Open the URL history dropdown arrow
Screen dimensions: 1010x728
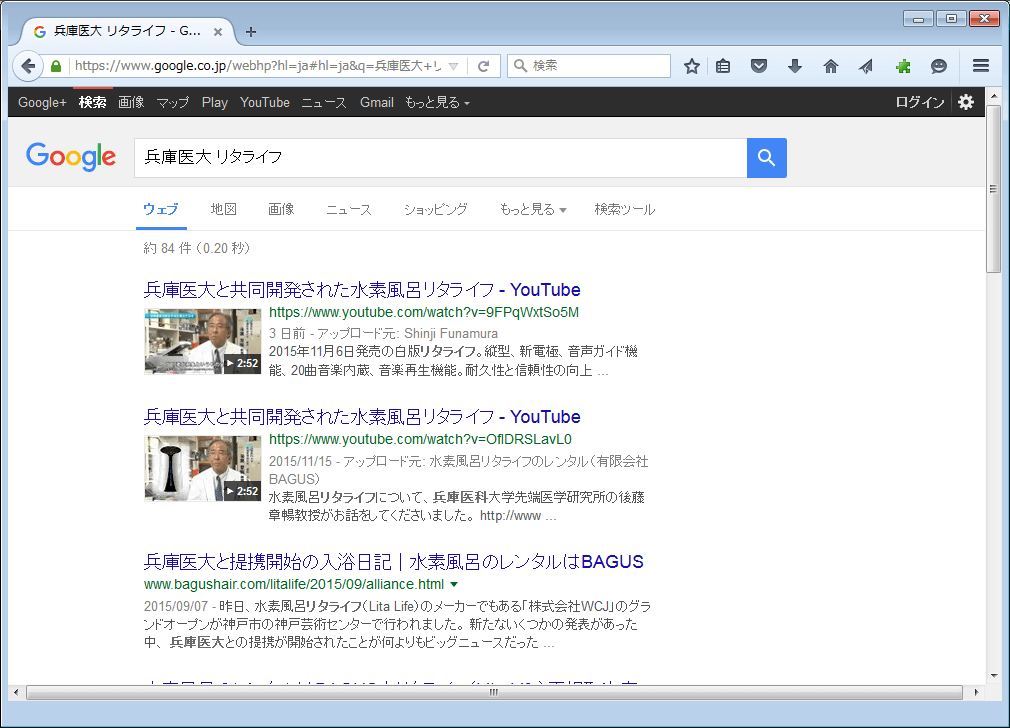click(453, 66)
